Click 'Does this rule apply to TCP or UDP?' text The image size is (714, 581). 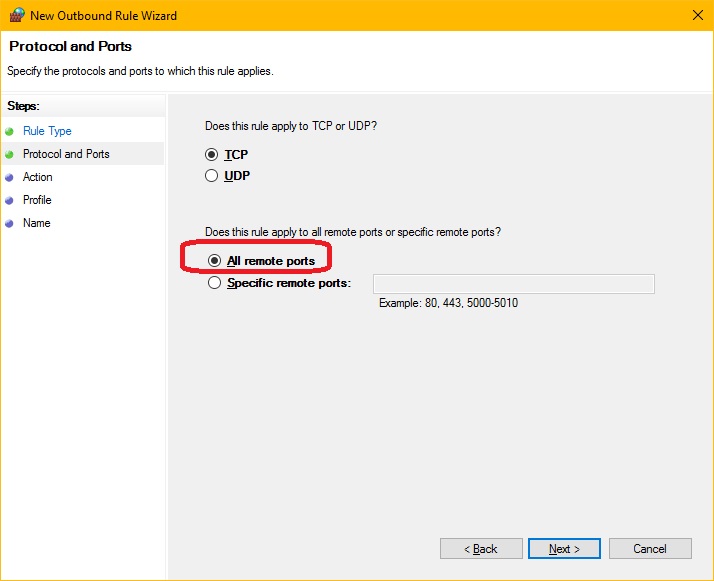291,126
